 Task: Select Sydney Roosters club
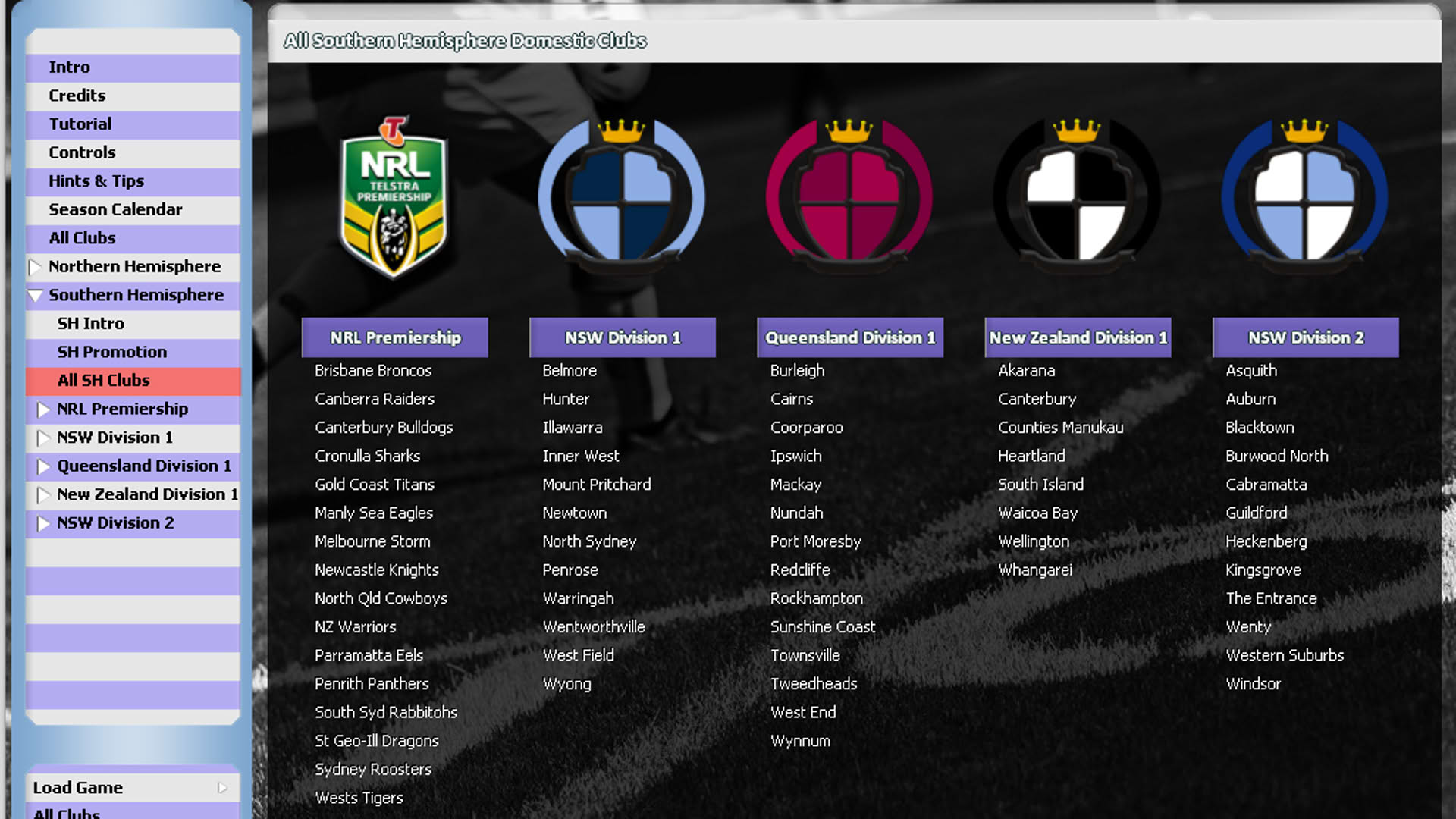372,770
